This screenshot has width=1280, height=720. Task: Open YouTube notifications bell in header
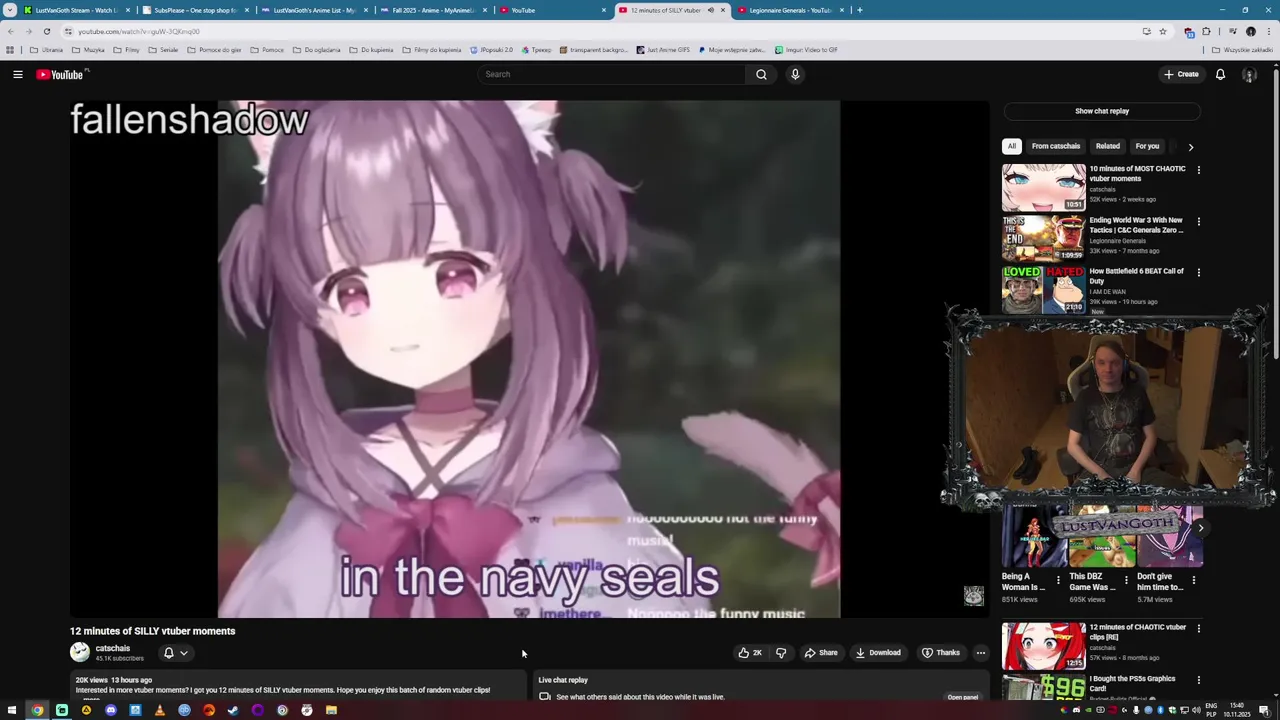(1220, 74)
